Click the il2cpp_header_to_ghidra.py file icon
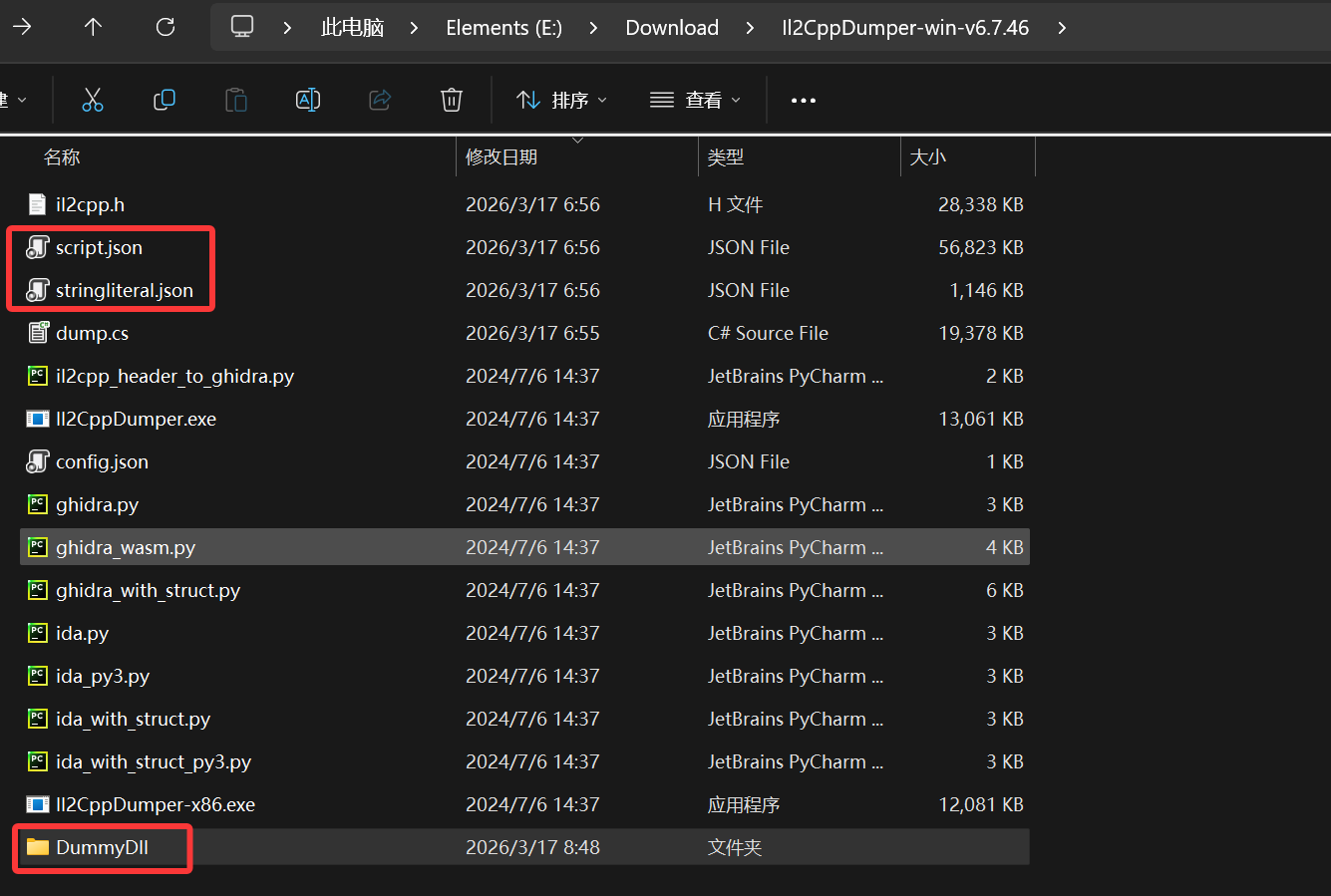This screenshot has height=896, width=1331. [38, 376]
